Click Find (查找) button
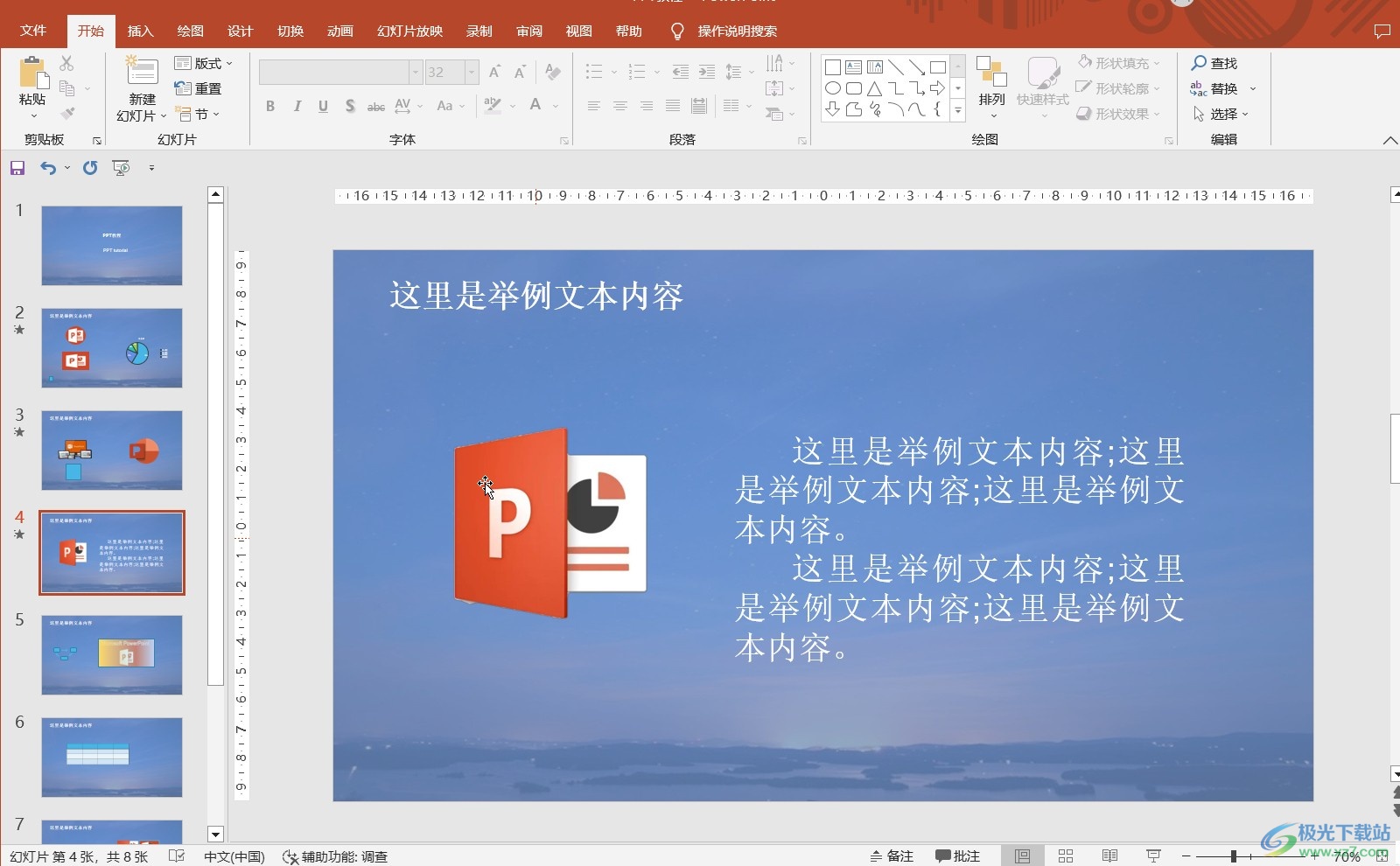 pyautogui.click(x=1214, y=63)
